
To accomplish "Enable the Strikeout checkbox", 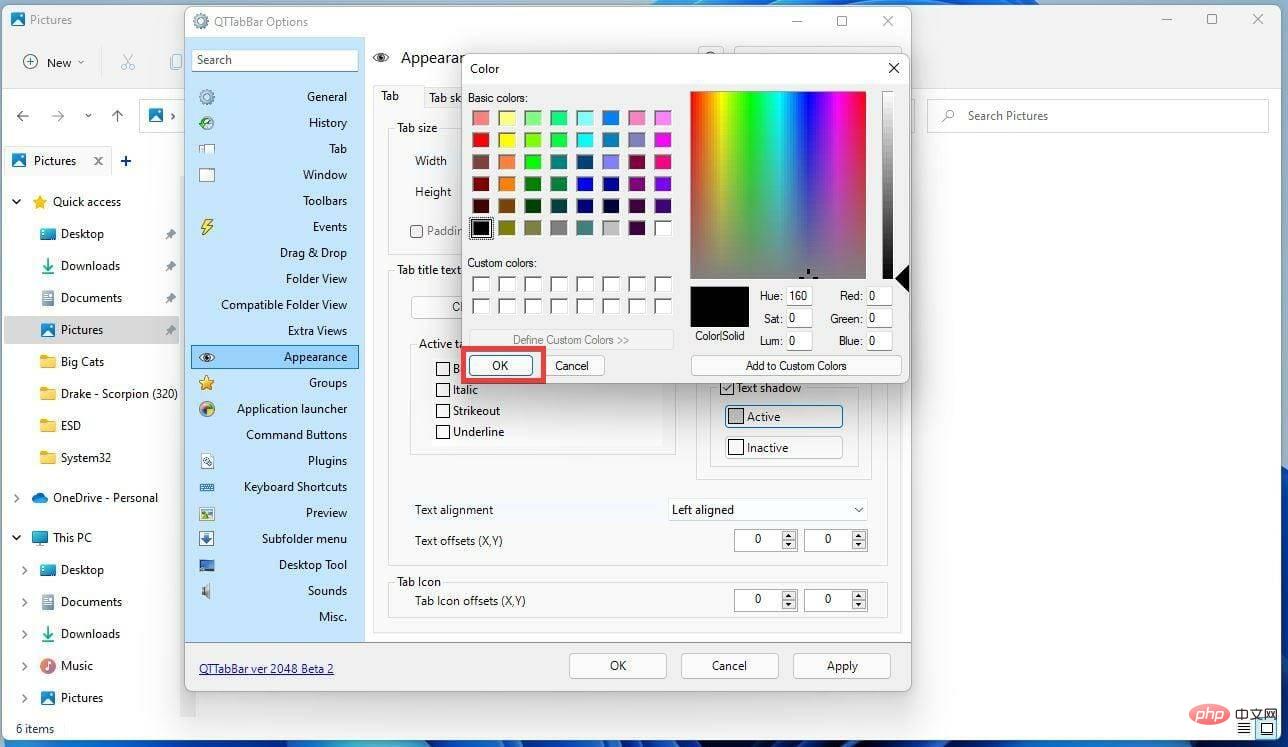I will coord(443,411).
